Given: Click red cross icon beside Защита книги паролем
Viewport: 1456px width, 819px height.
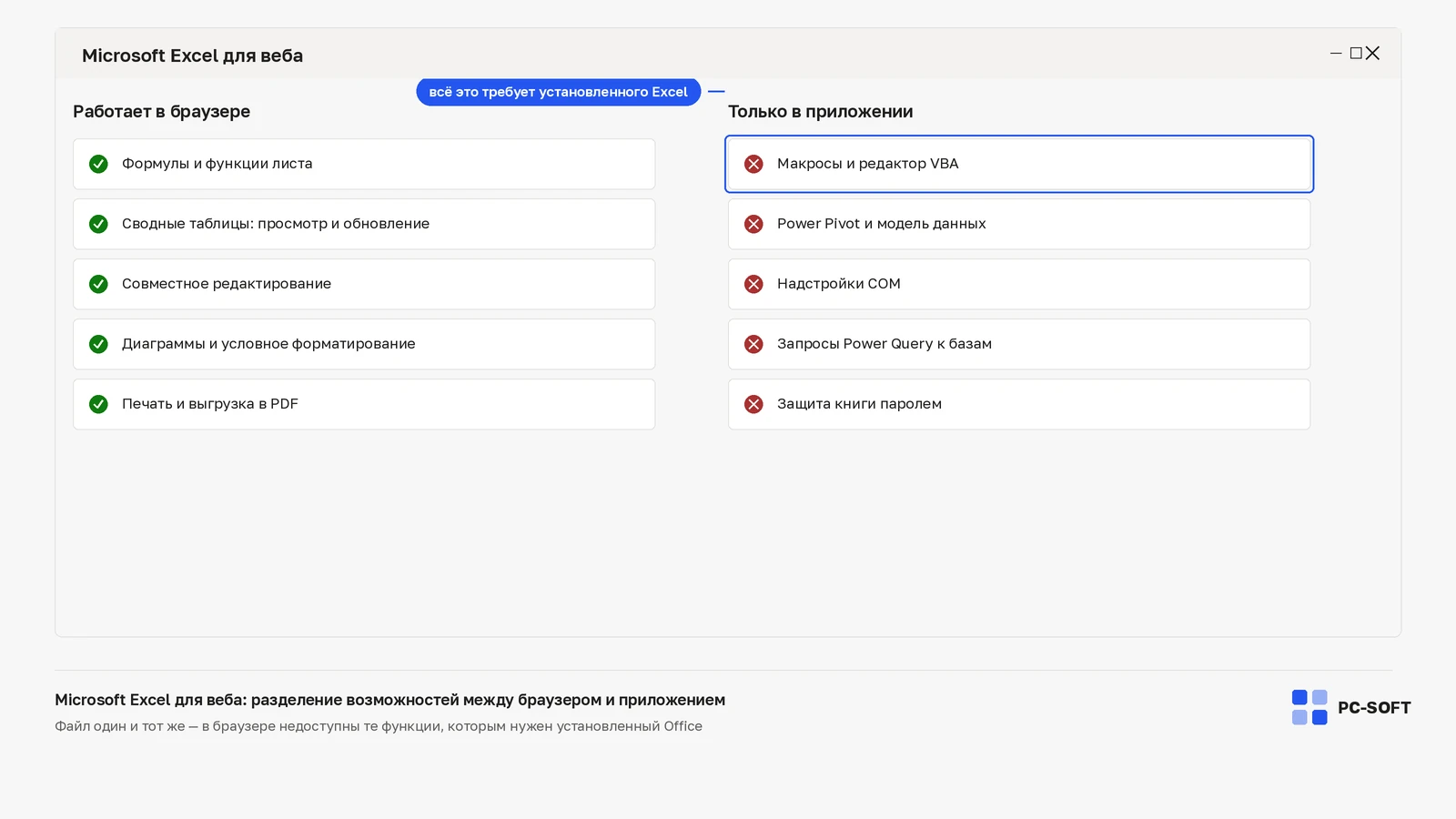Looking at the screenshot, I should tap(753, 404).
